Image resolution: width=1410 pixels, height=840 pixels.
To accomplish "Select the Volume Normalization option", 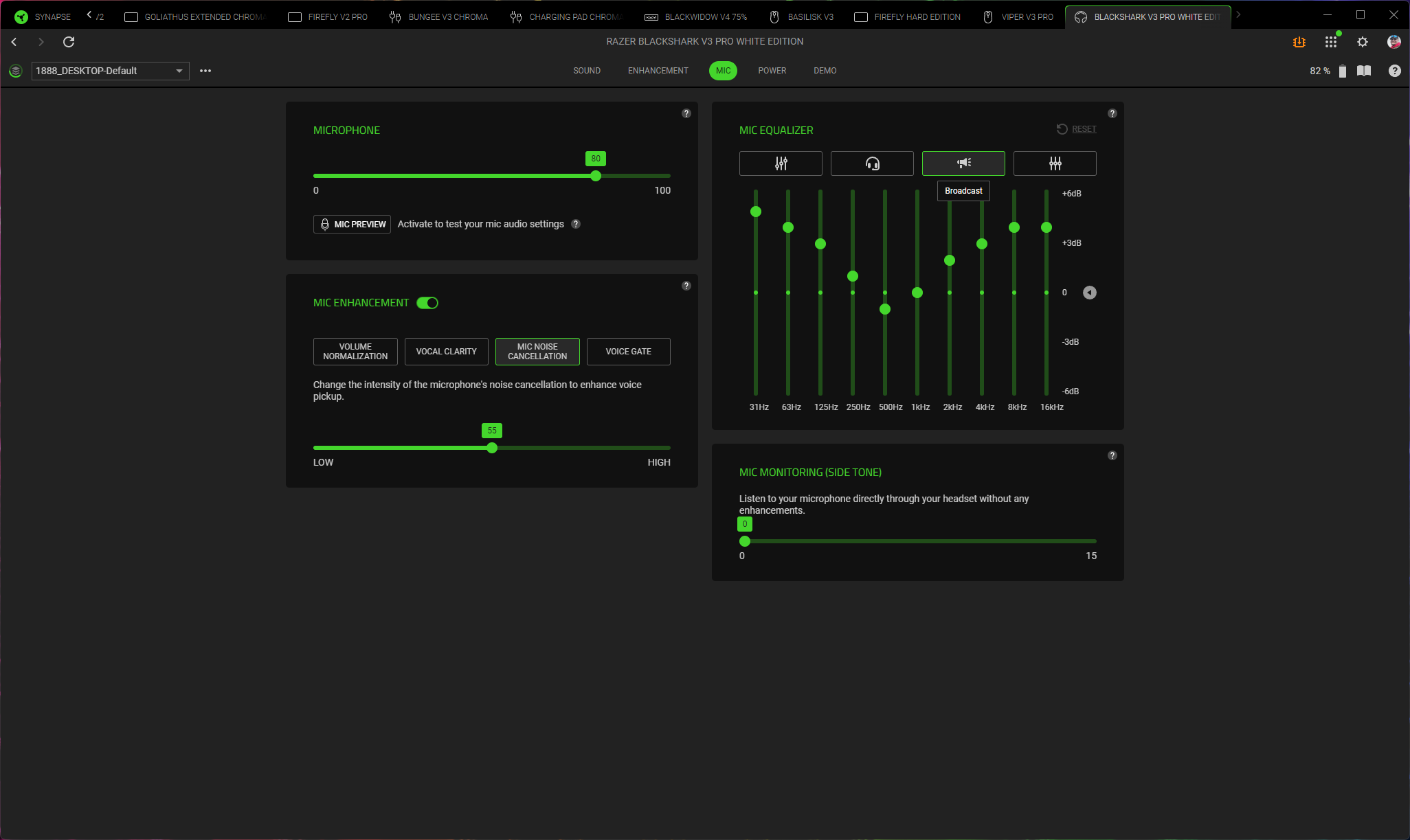I will pos(355,352).
